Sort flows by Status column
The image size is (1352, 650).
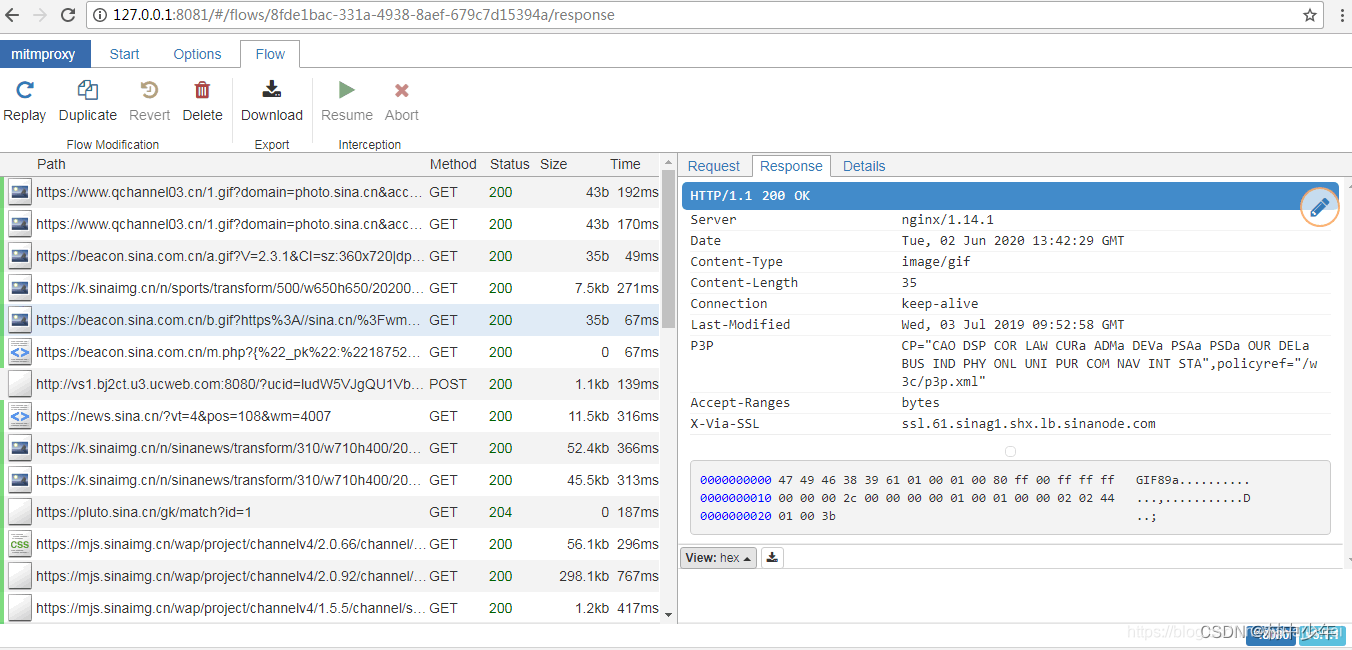[x=510, y=164]
